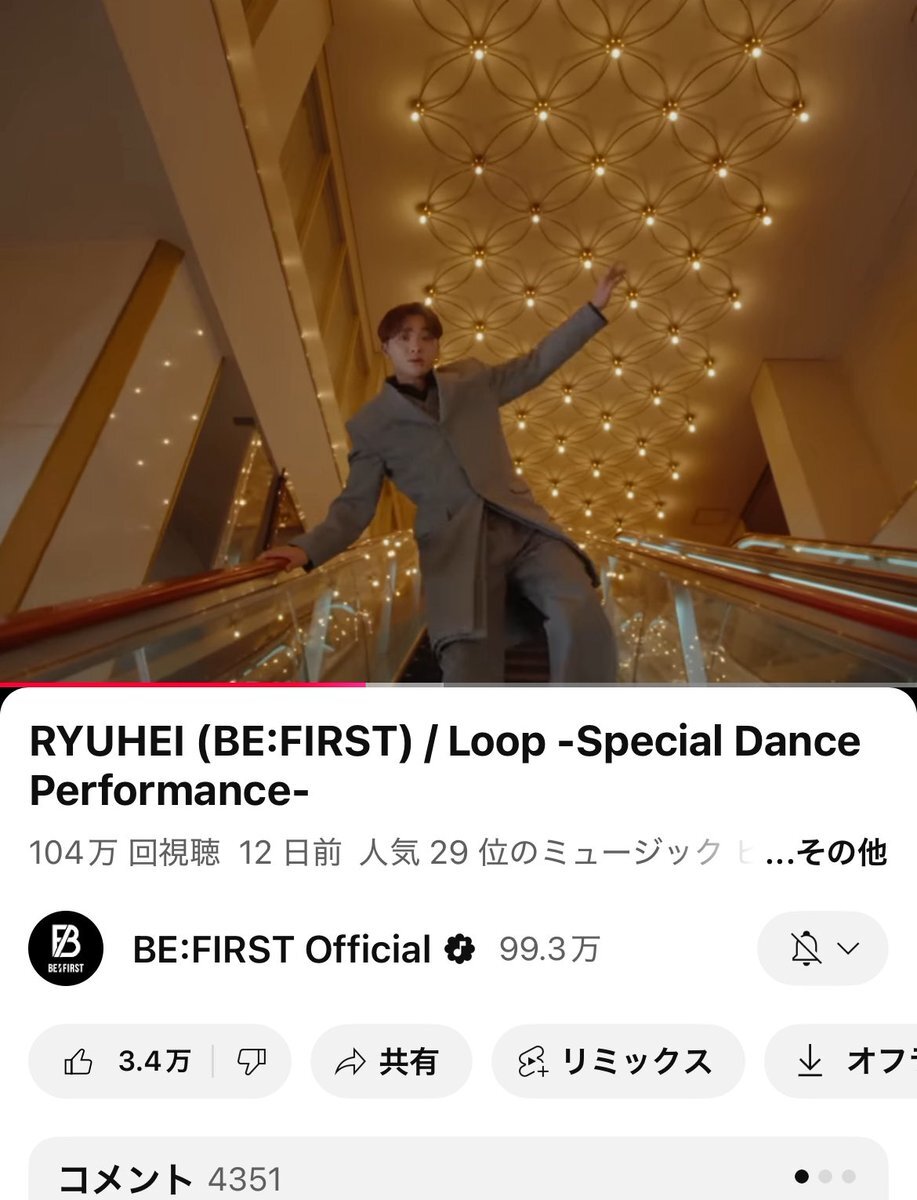Tap the 共有 share button label
The width and height of the screenshot is (917, 1200).
point(408,1062)
